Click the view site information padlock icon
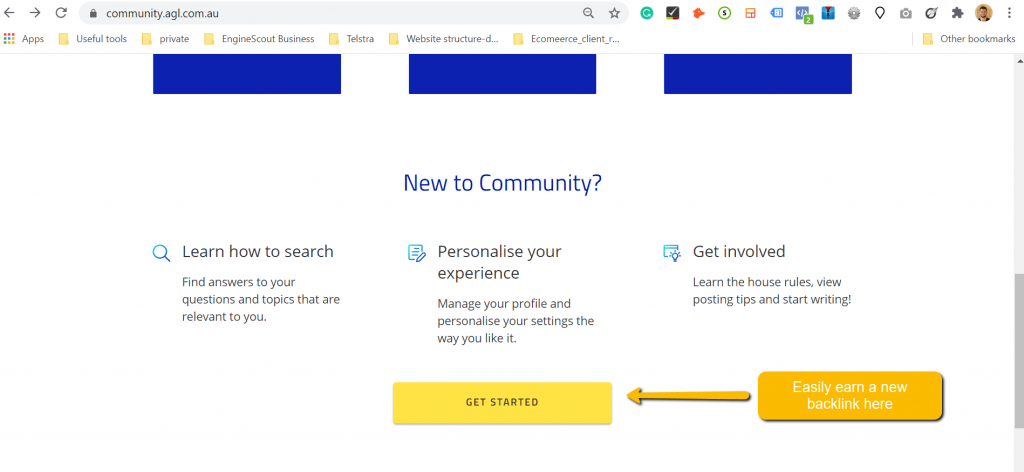Viewport: 1024px width, 472px height. [x=92, y=14]
